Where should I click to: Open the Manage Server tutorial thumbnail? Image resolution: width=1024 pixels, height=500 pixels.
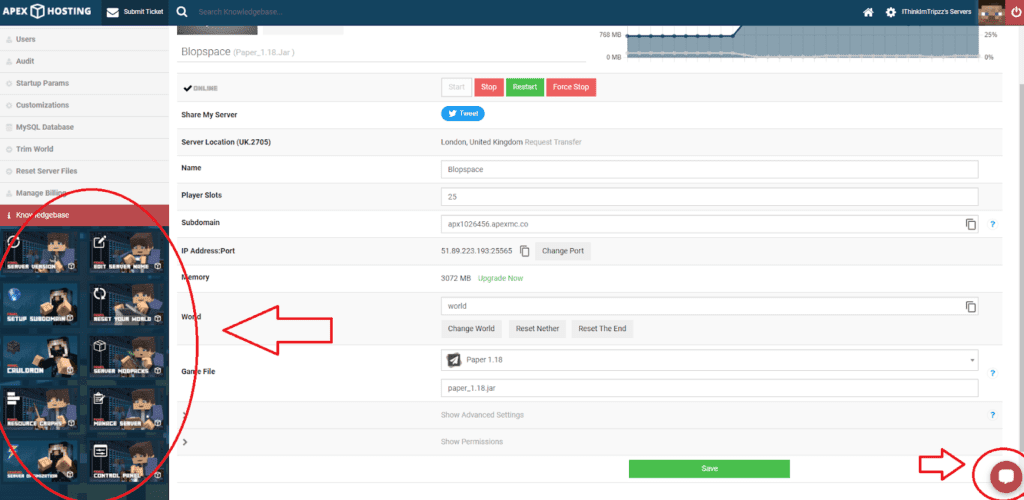pyautogui.click(x=127, y=409)
